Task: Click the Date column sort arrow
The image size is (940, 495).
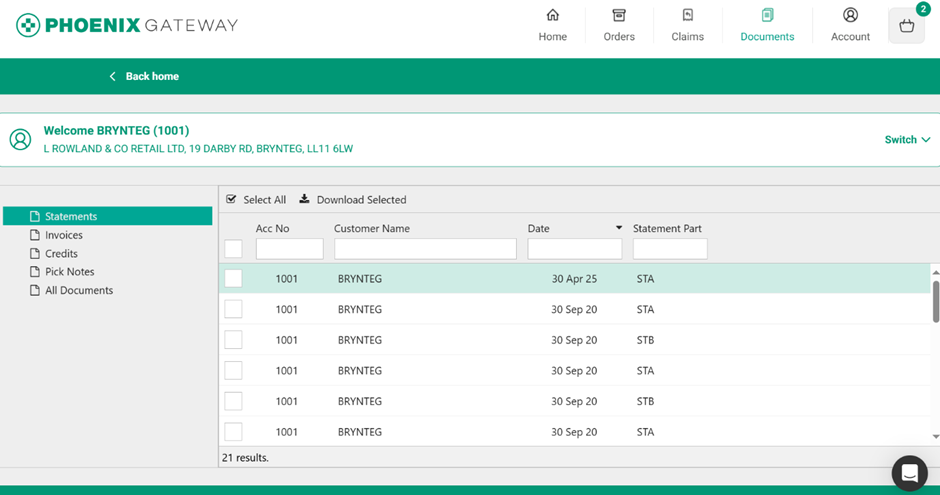Action: click(x=619, y=229)
